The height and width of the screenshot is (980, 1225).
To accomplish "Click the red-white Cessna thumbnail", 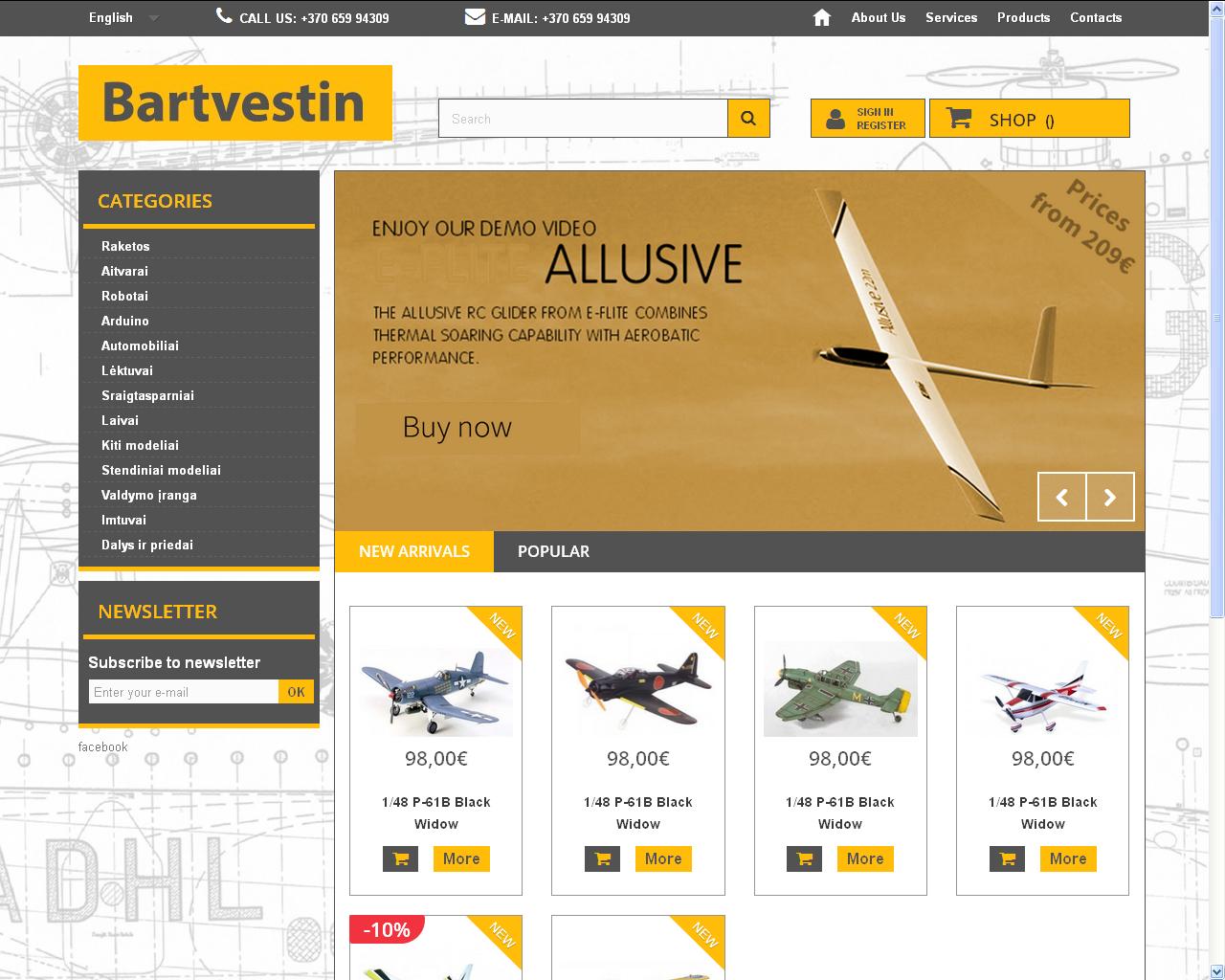I will click(x=1043, y=689).
